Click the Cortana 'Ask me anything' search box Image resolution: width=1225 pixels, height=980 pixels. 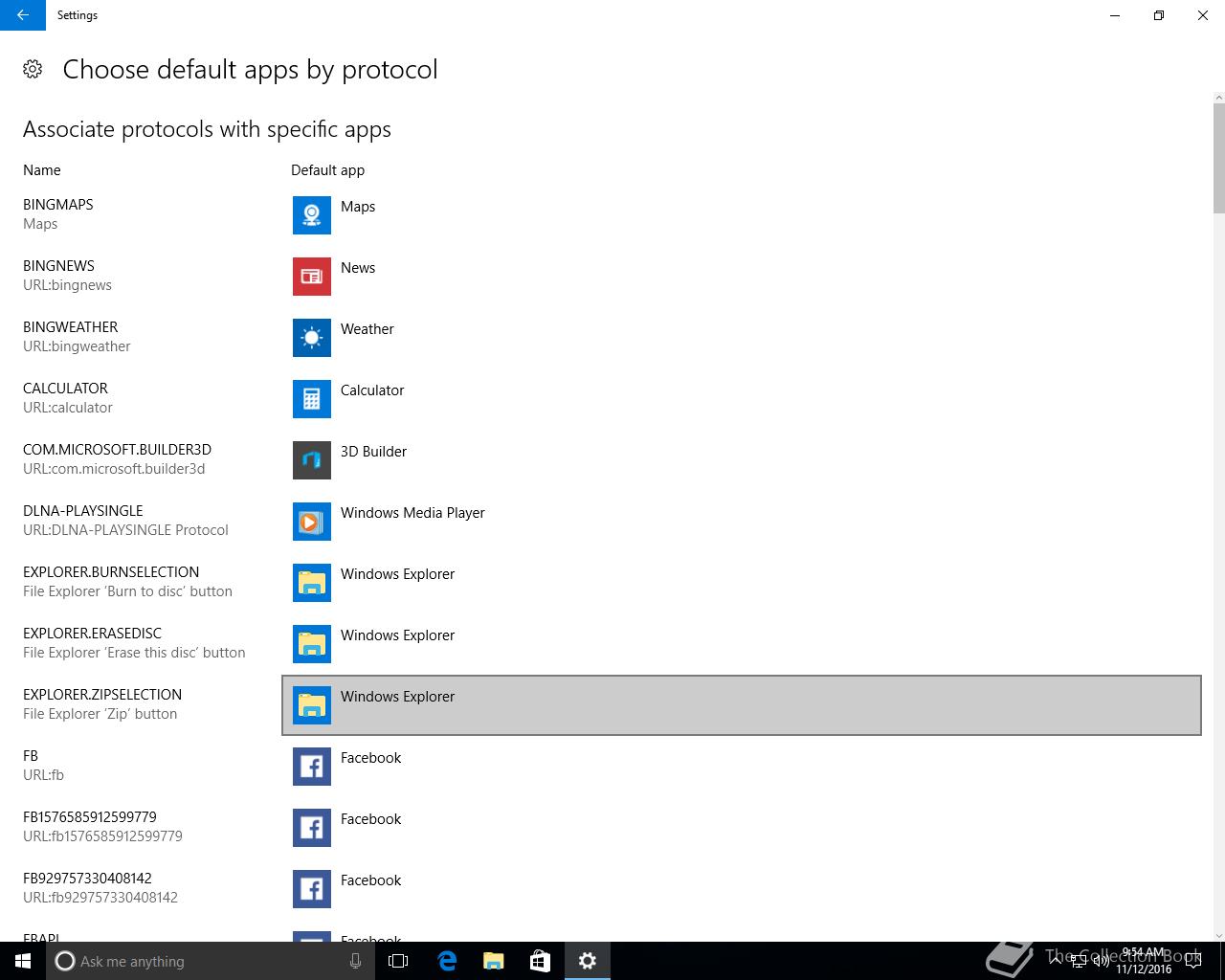tap(211, 961)
